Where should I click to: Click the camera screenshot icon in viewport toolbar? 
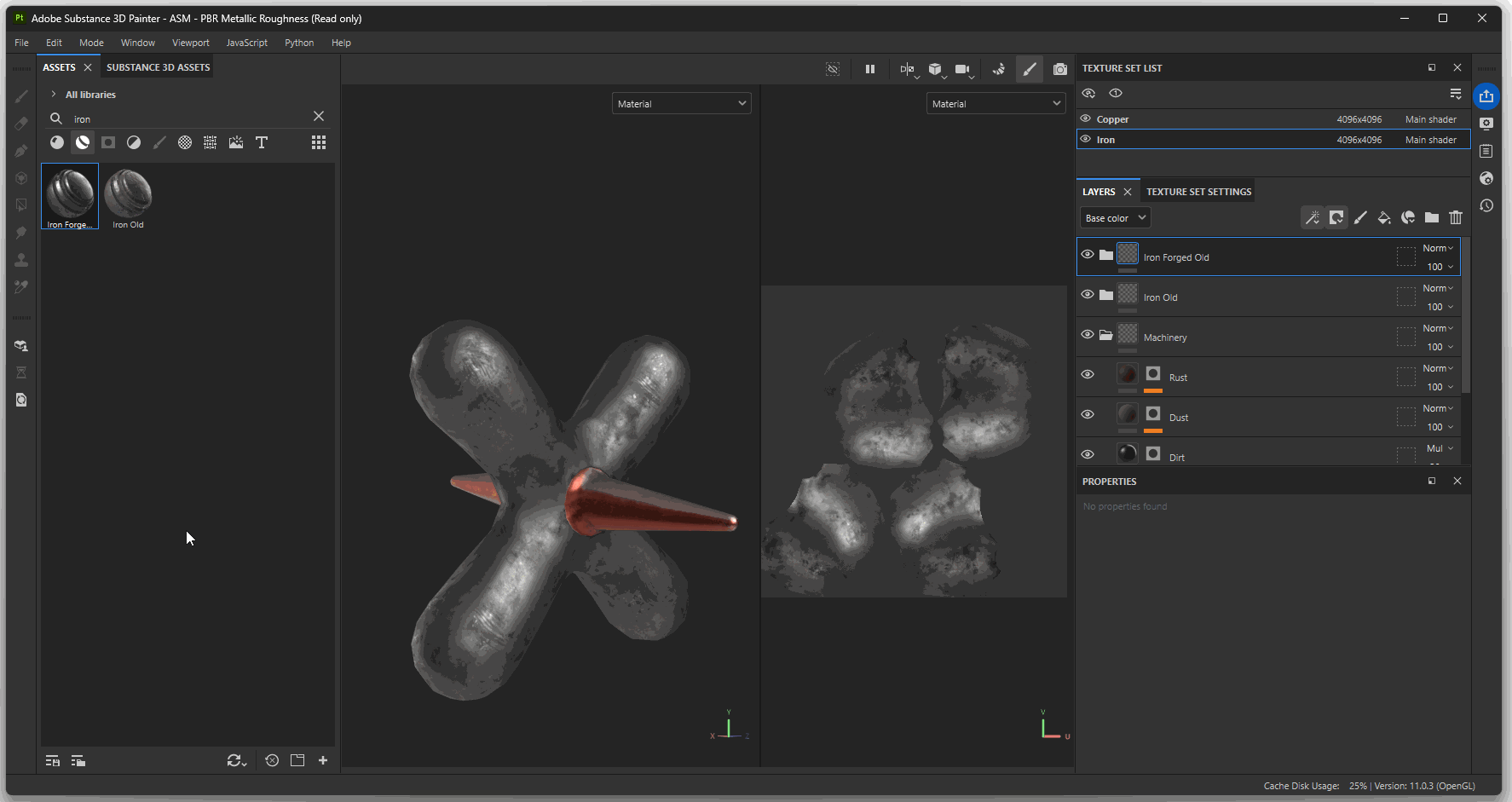(1059, 69)
